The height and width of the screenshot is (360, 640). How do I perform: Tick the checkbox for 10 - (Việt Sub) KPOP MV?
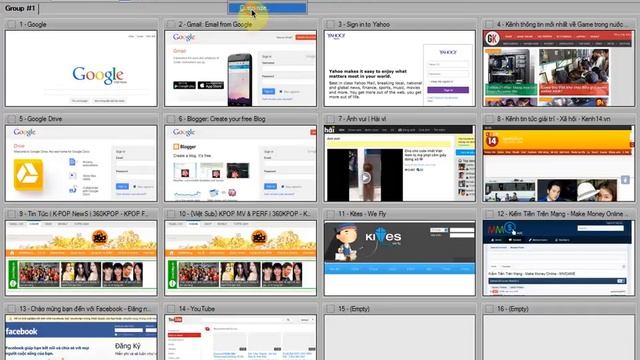[x=171, y=214]
